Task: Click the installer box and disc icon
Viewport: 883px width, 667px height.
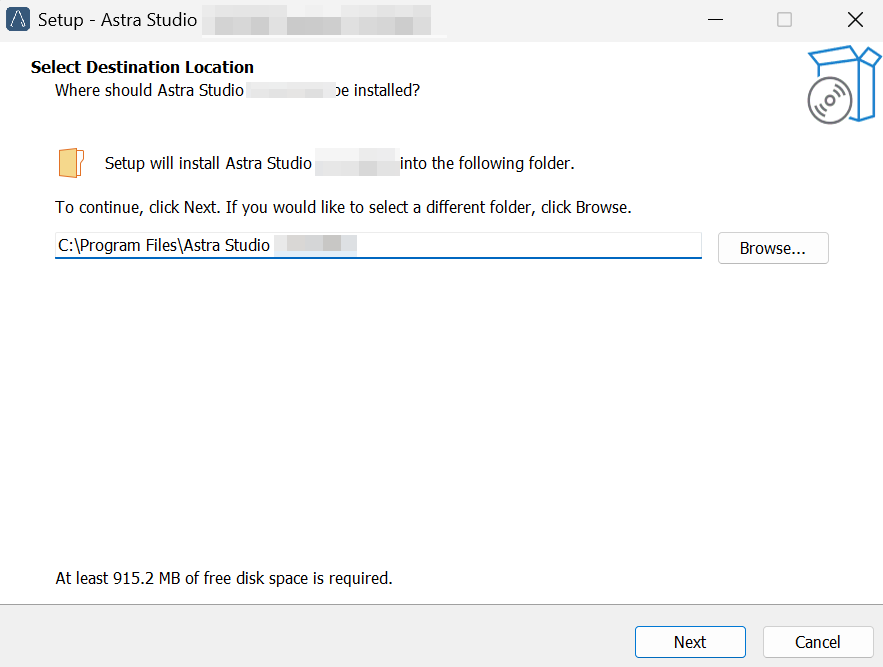Action: click(x=844, y=85)
